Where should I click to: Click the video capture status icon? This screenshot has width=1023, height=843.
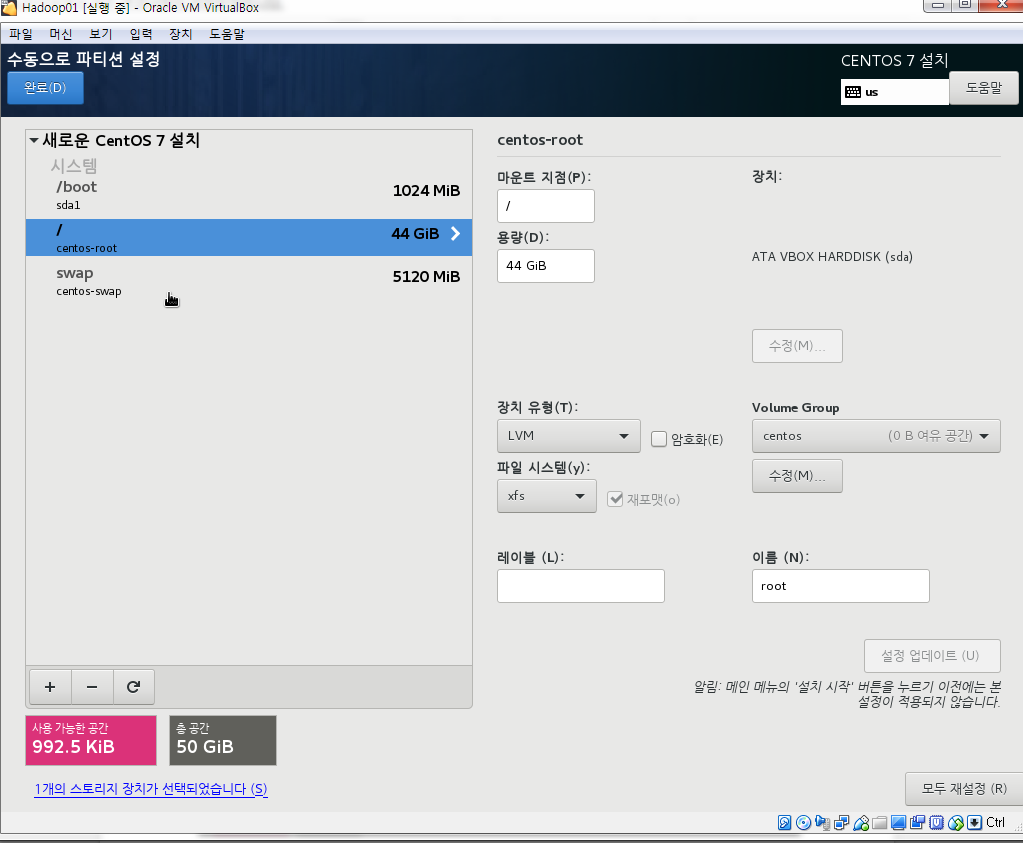click(917, 823)
